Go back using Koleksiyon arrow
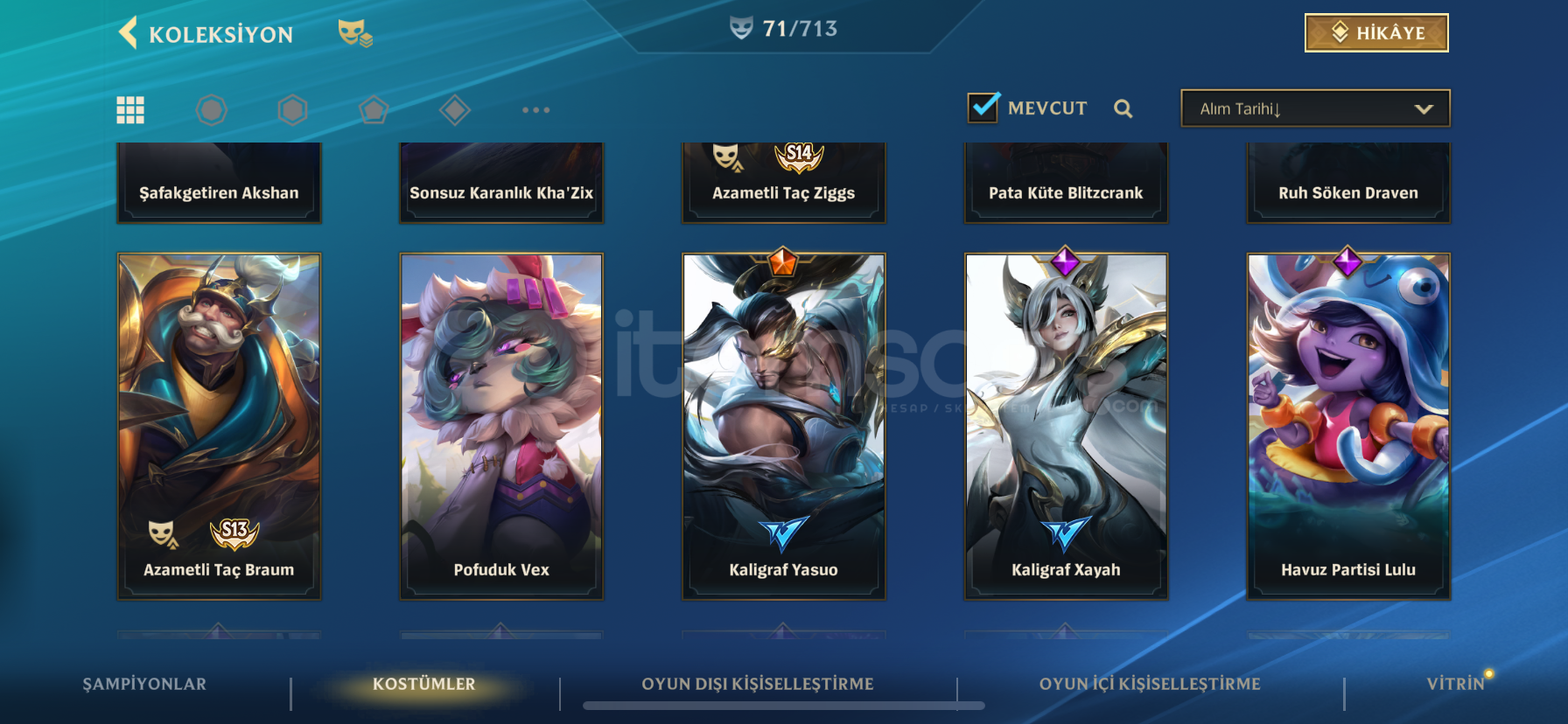 (x=129, y=33)
